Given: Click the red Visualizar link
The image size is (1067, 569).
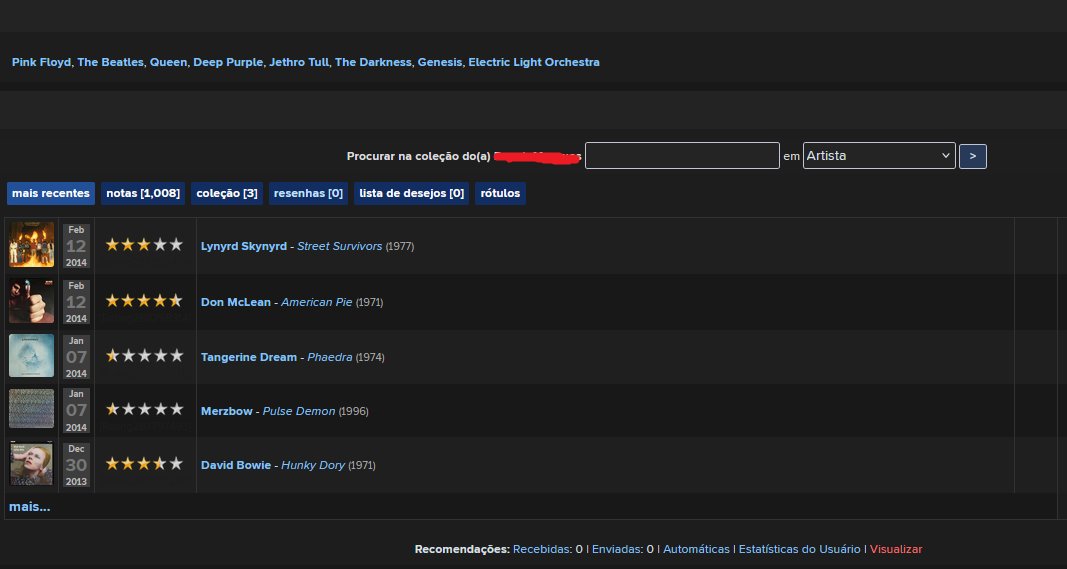Looking at the screenshot, I should (896, 549).
